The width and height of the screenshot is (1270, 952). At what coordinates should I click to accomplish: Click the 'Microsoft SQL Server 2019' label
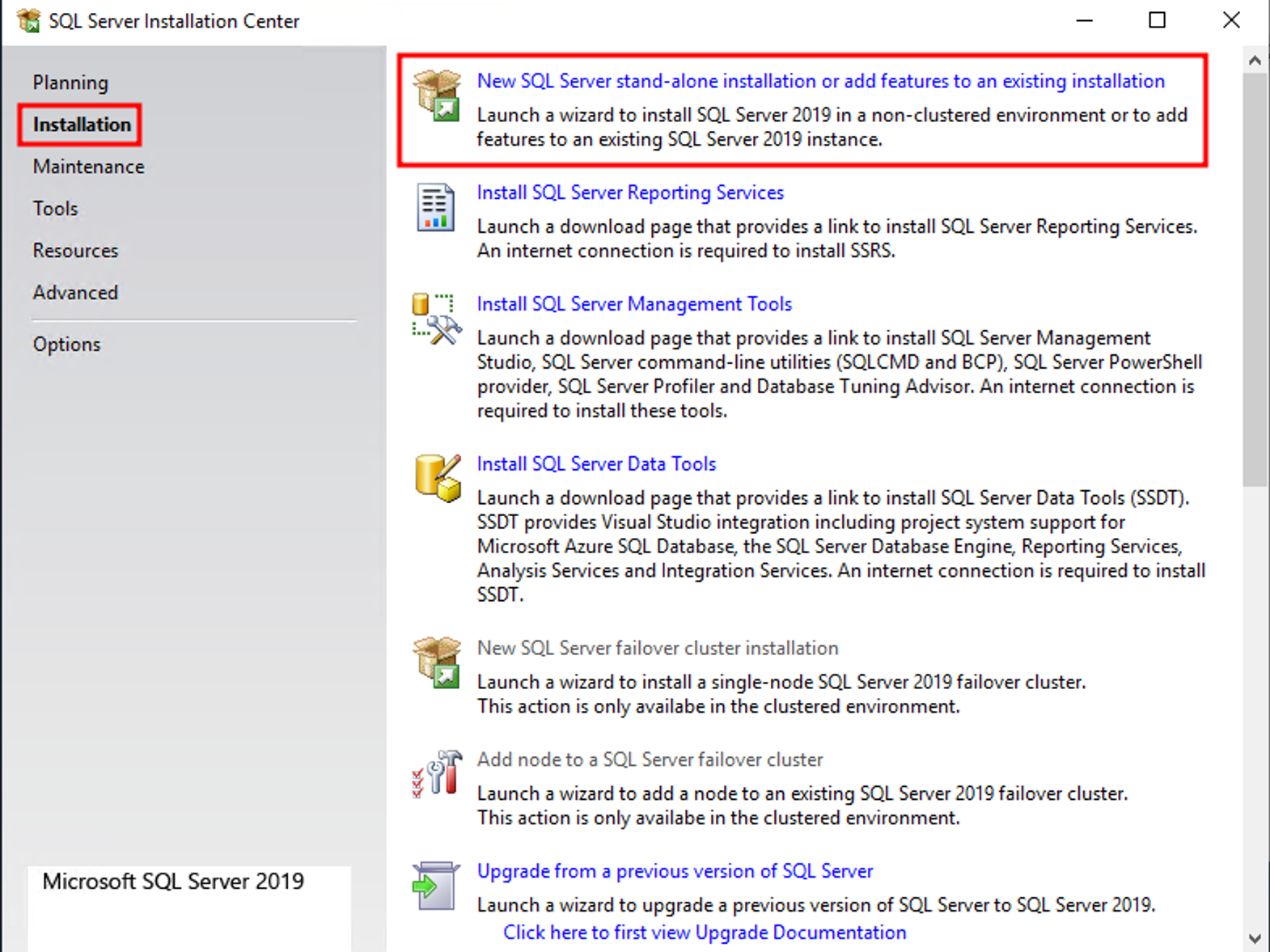coord(173,882)
